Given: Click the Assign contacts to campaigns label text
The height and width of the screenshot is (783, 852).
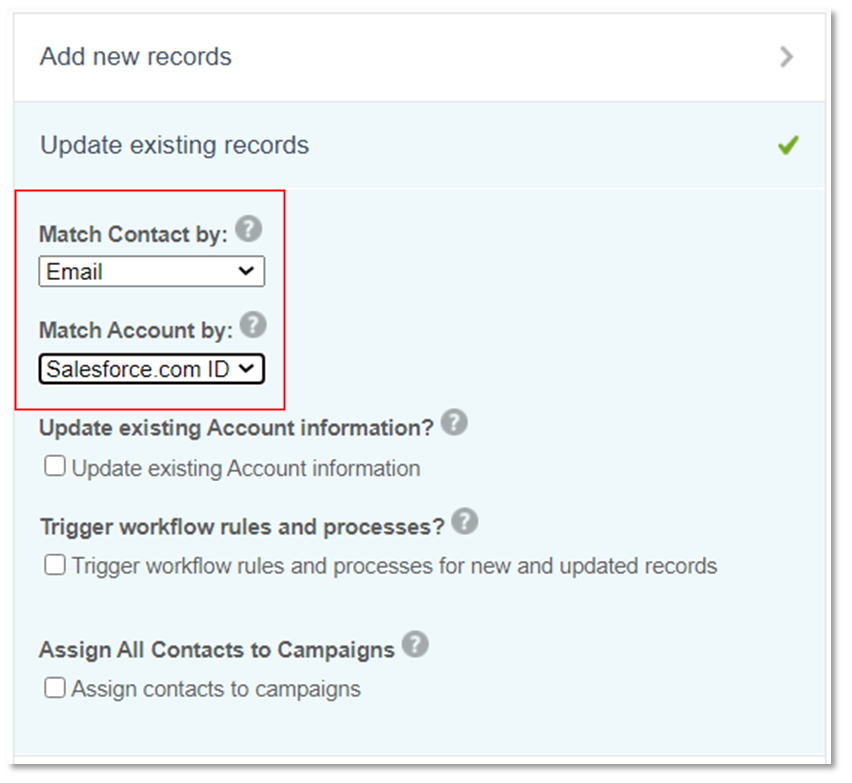Looking at the screenshot, I should pyautogui.click(x=216, y=689).
